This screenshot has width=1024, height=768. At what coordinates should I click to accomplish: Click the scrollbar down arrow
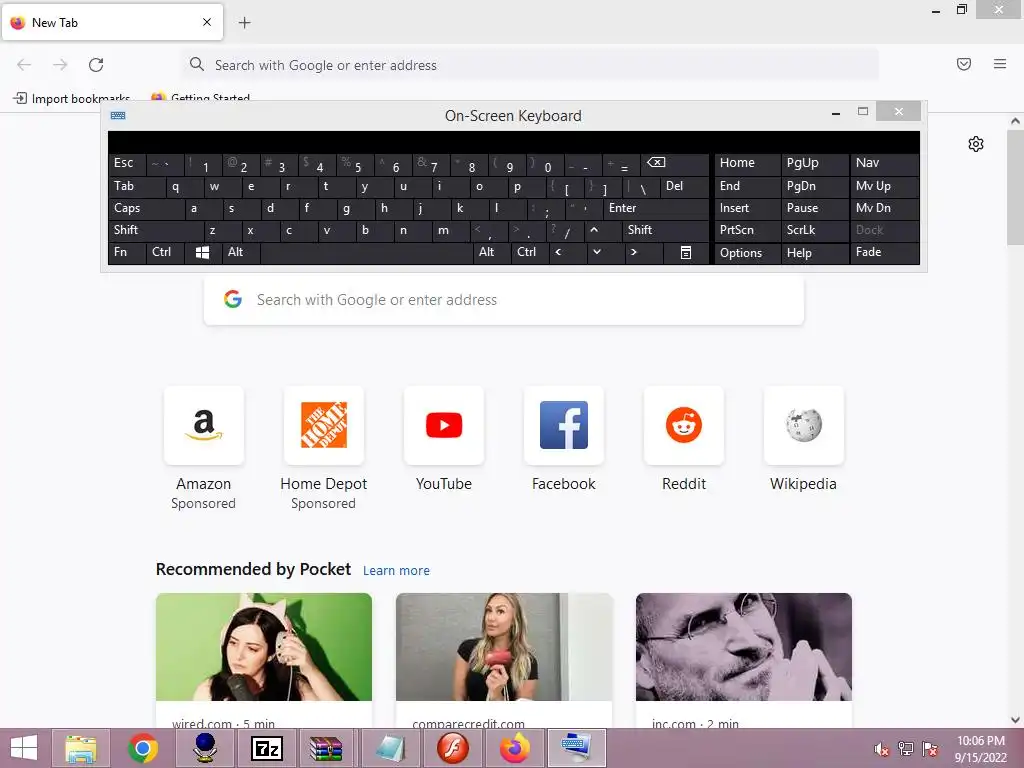[x=1015, y=720]
